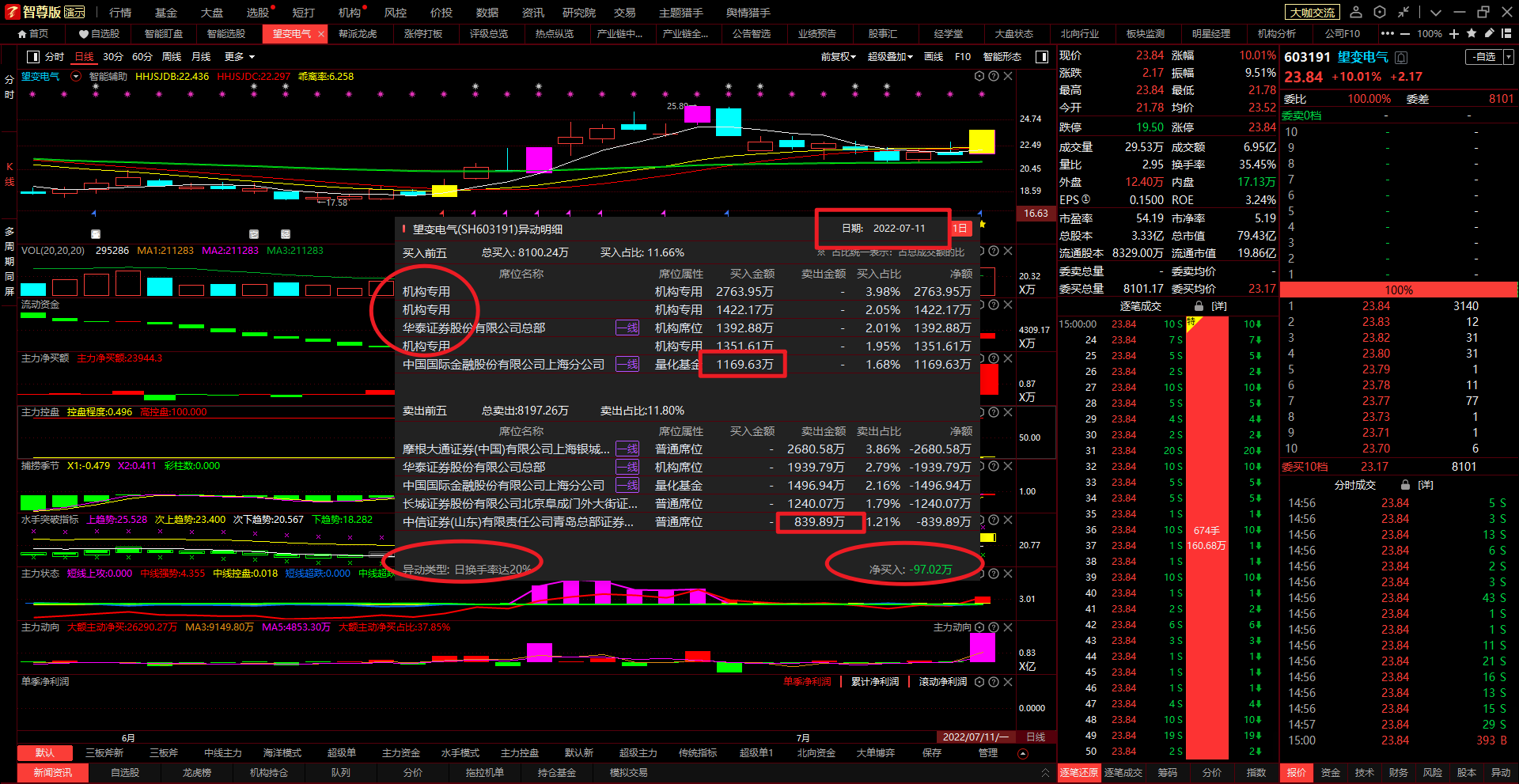Viewport: 1519px width, 784px height.
Task: Click the shrink arrows icon in title bar
Action: (1403, 12)
